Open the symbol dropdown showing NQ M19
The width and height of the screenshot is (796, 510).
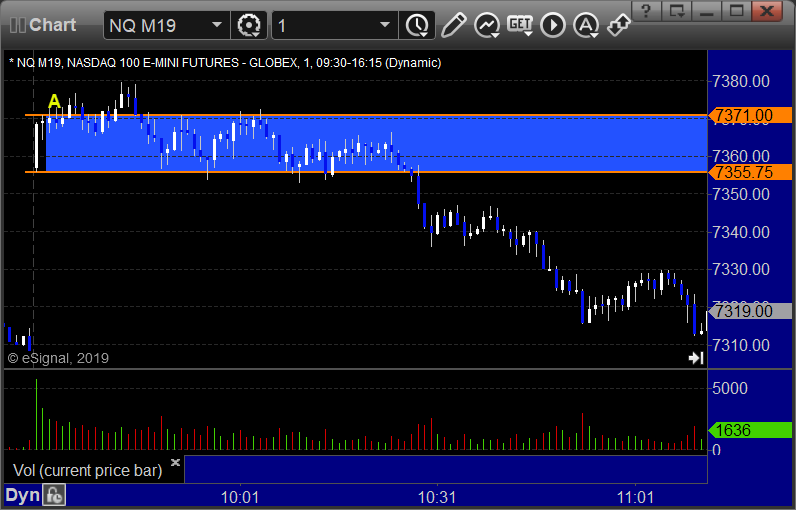[x=167, y=25]
